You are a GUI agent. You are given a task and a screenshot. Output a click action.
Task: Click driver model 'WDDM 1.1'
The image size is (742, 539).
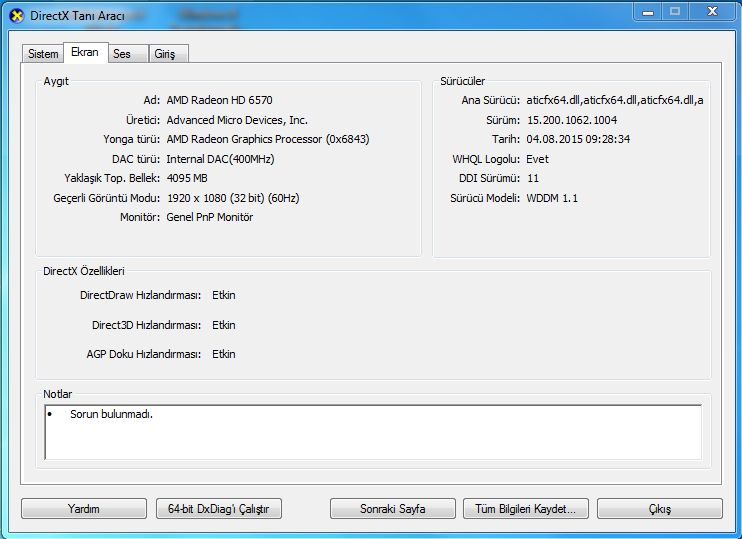[552, 198]
